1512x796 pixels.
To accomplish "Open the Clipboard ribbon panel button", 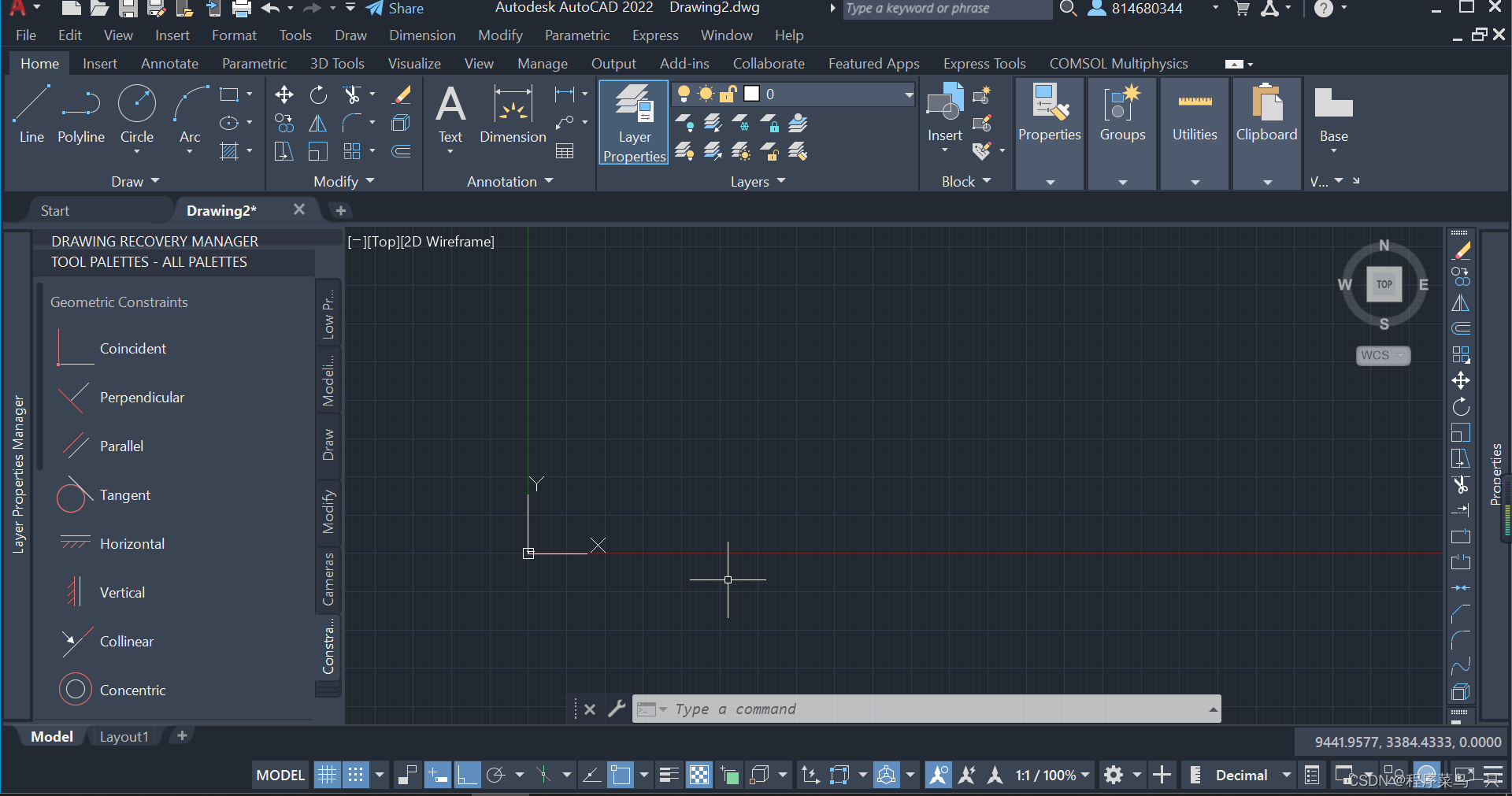I will click(x=1267, y=134).
